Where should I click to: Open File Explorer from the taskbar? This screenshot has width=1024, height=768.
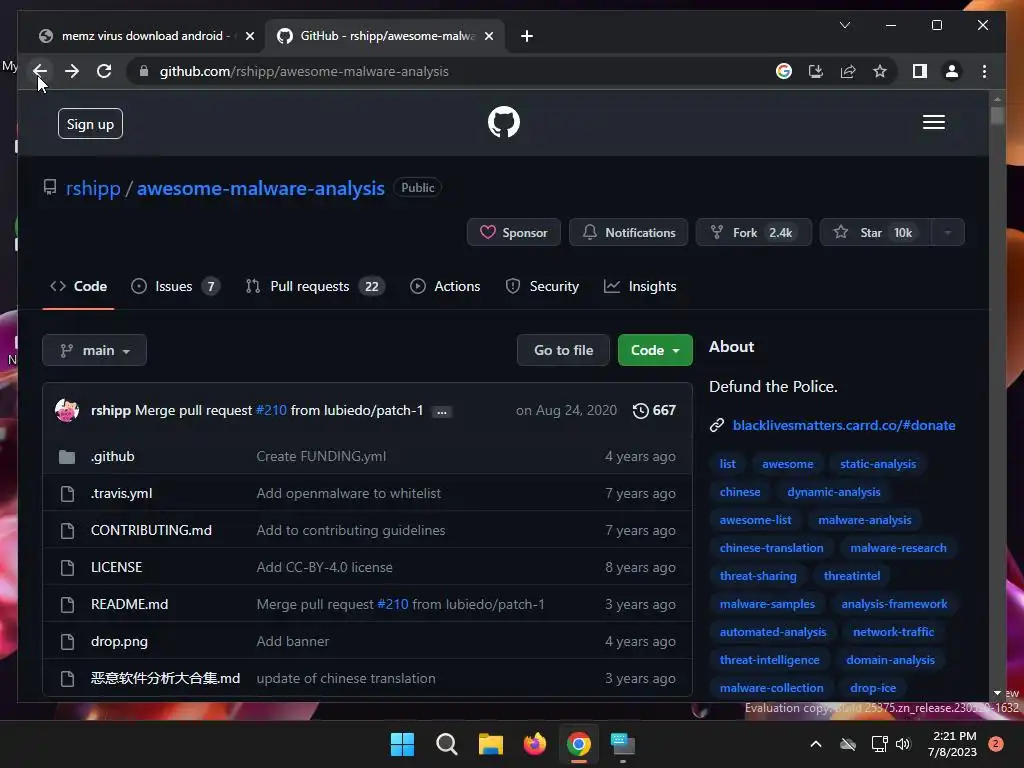coord(490,744)
